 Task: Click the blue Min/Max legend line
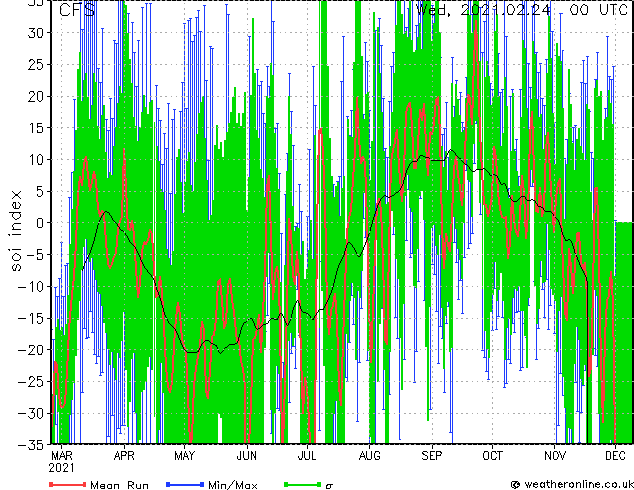coord(185,484)
